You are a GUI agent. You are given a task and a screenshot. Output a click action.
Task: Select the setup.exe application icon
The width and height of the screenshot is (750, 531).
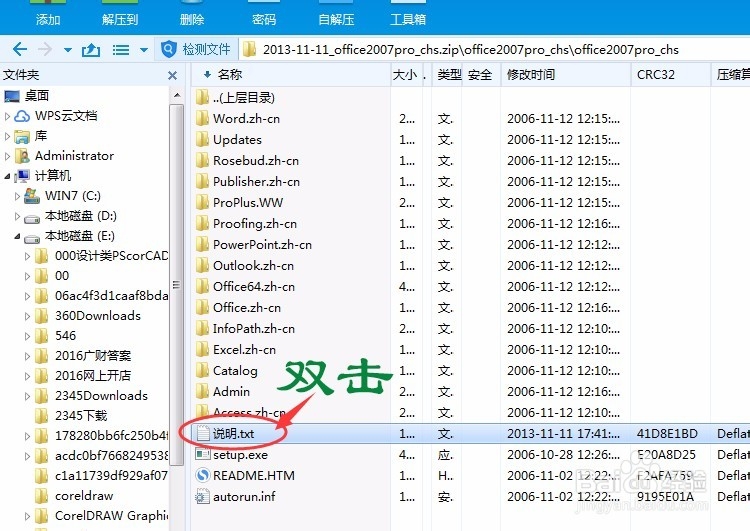[x=203, y=454]
